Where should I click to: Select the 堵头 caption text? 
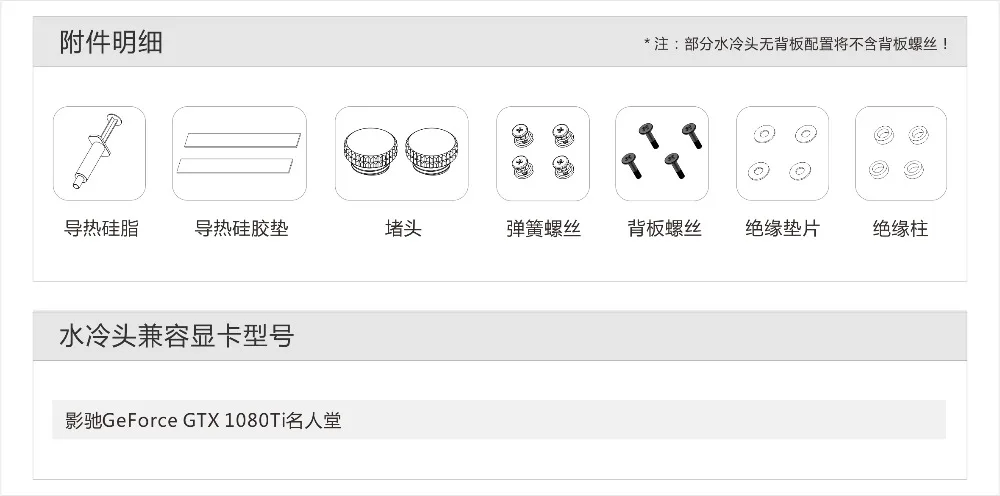[403, 228]
